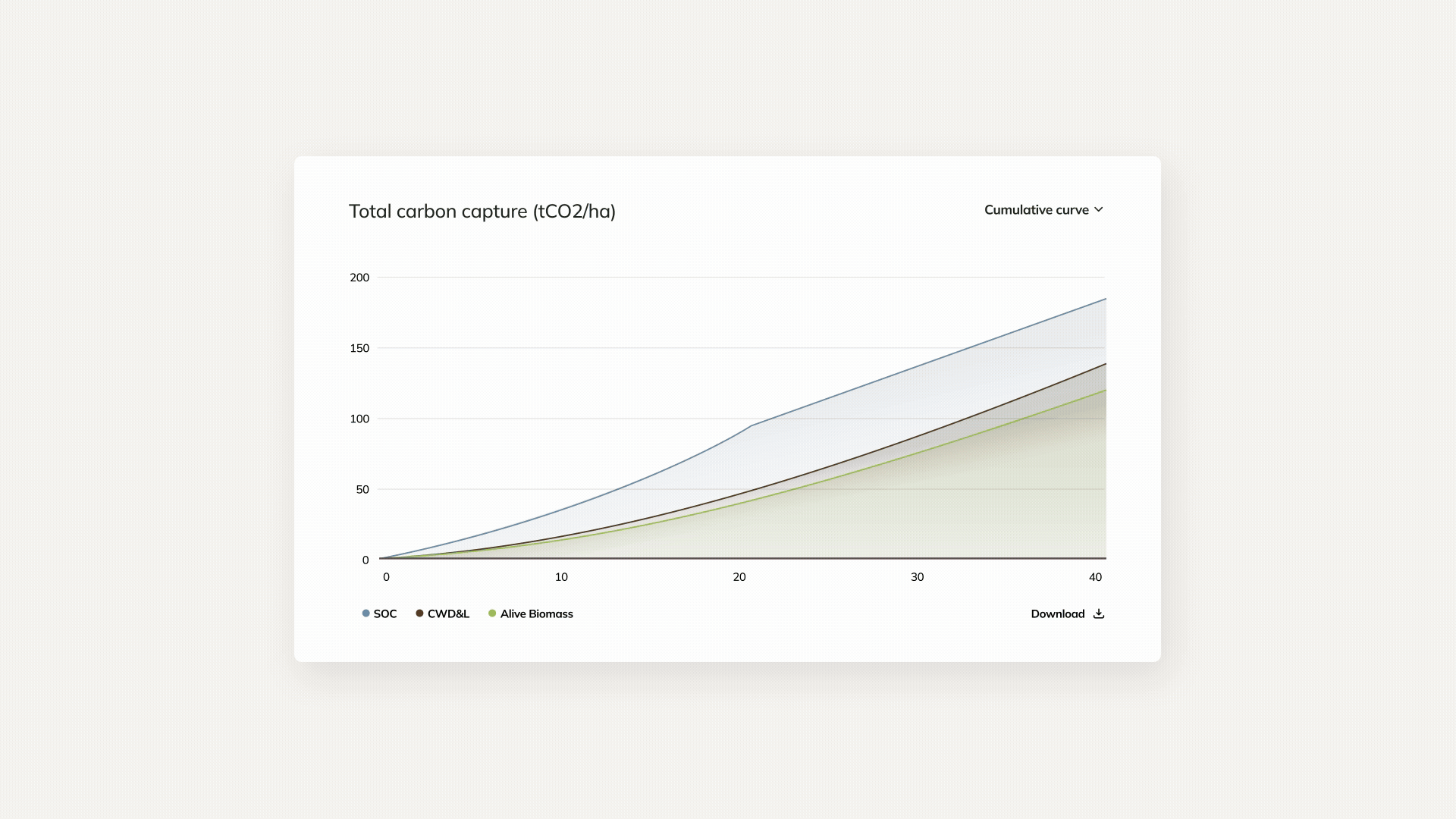Click the Total carbon capture title
This screenshot has height=819, width=1456.
pyautogui.click(x=482, y=212)
